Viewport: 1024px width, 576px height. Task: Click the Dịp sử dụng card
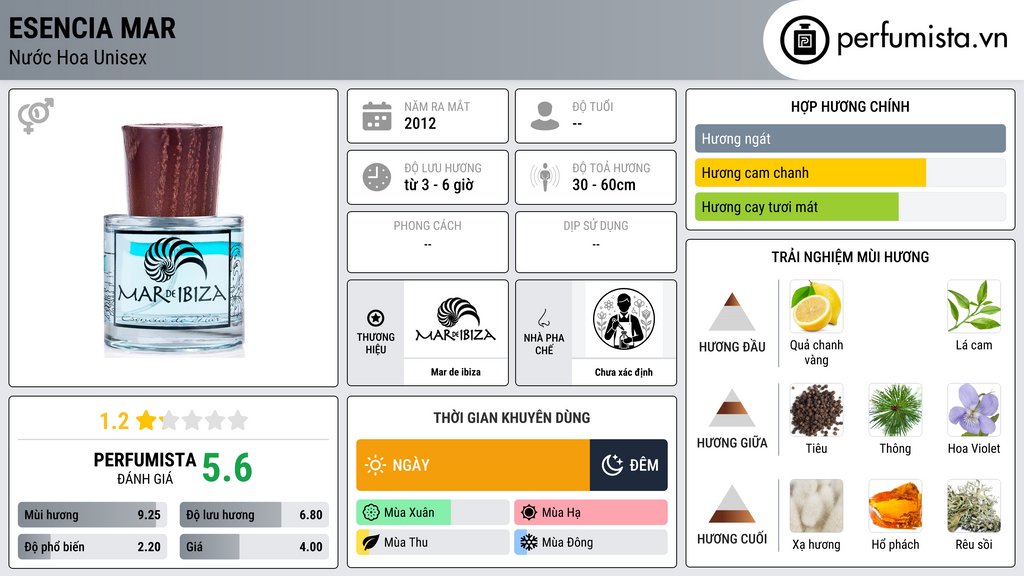596,242
